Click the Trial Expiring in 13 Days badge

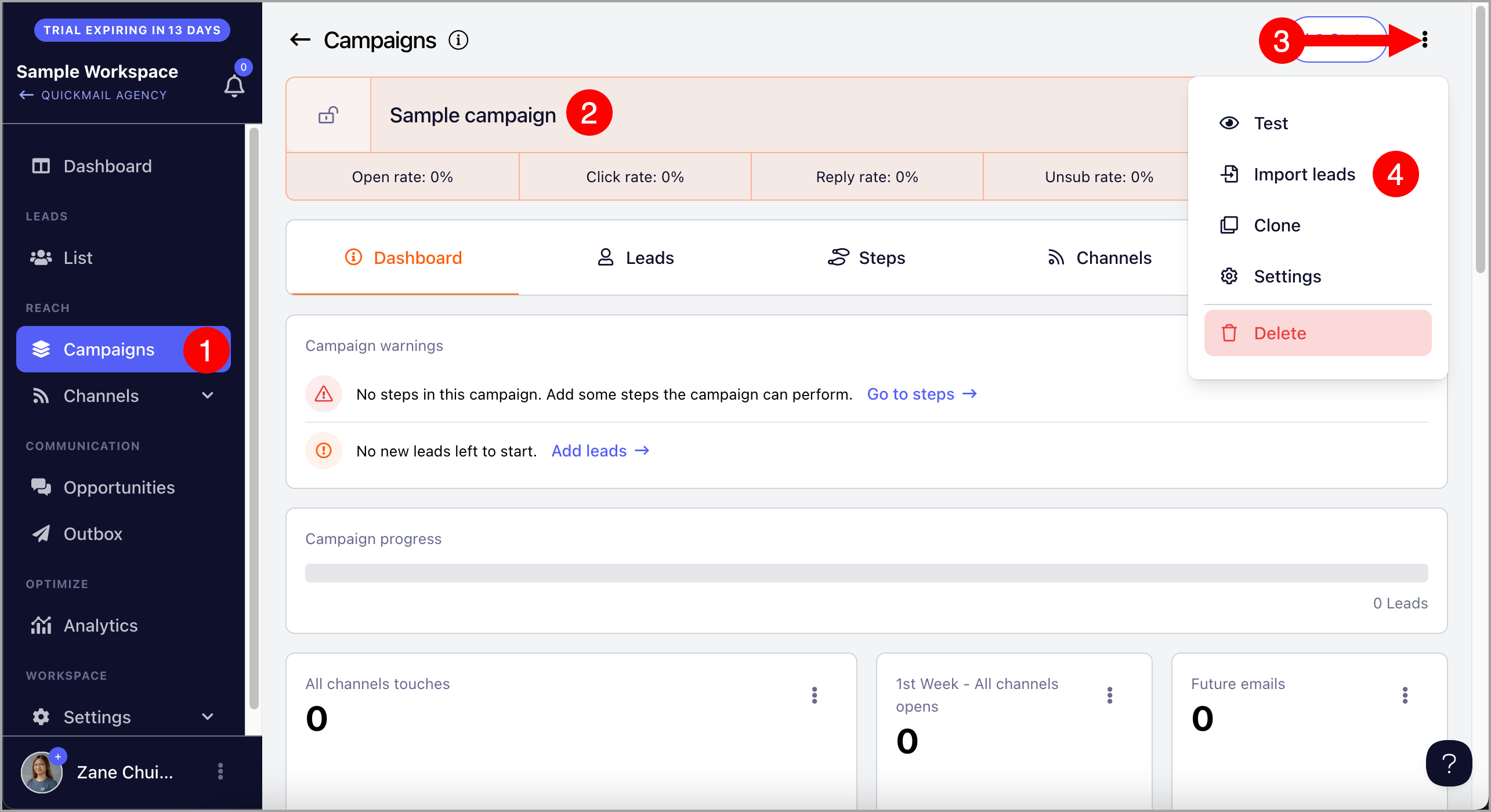pyautogui.click(x=132, y=30)
